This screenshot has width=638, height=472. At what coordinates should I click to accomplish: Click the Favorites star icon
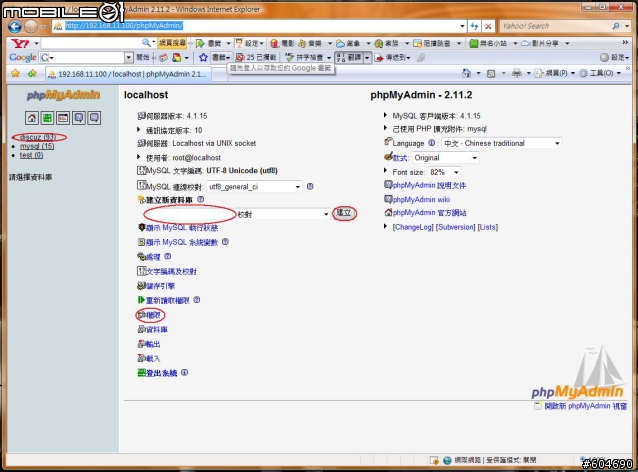[15, 73]
